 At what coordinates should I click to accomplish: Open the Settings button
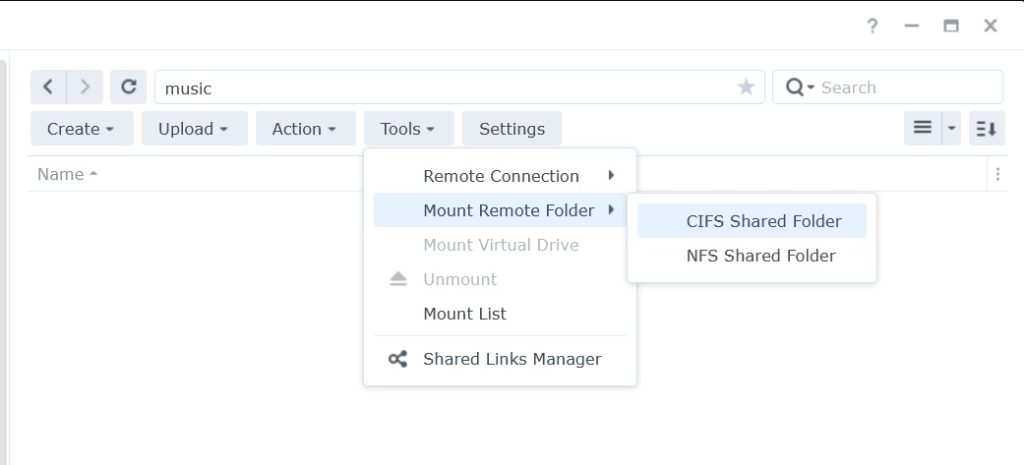(512, 128)
